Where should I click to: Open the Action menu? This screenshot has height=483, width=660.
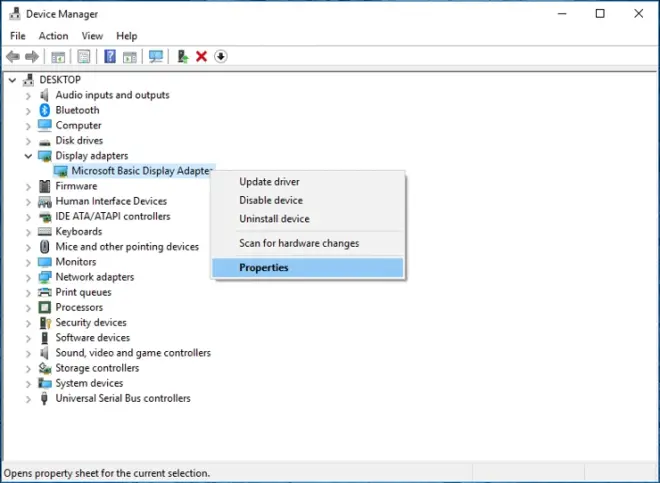pos(53,36)
